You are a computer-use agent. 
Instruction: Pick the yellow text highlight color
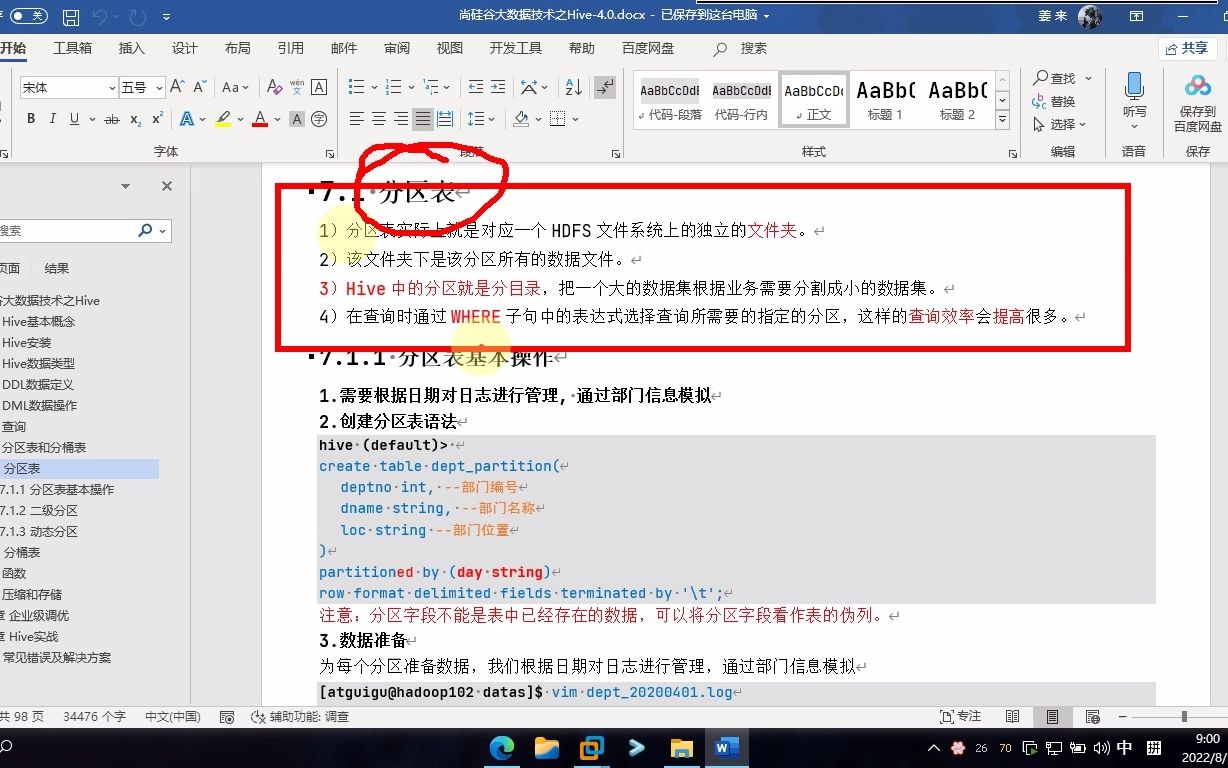coord(222,119)
